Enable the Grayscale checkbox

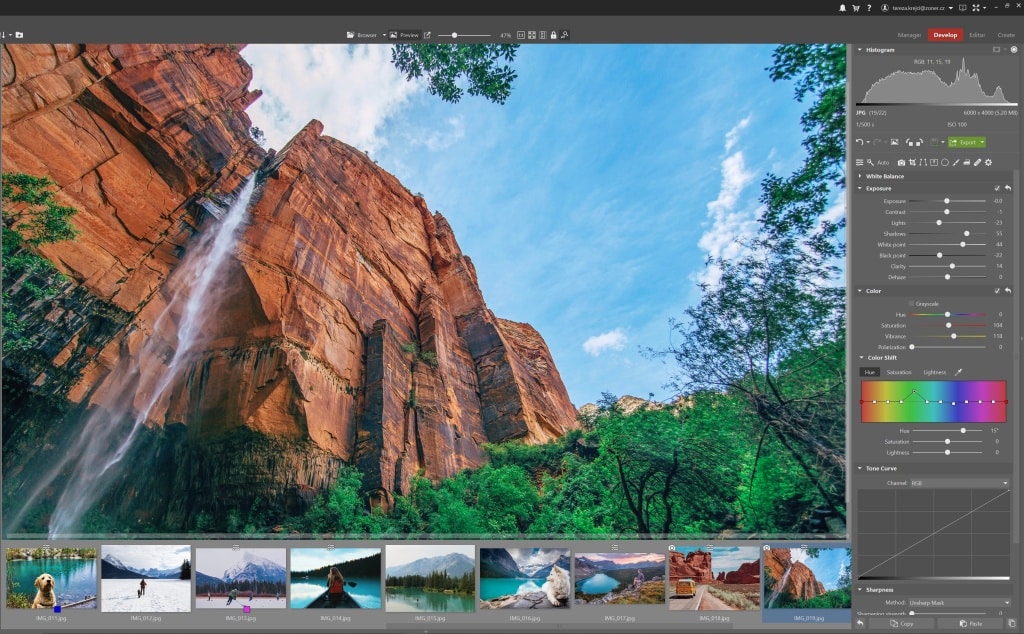(x=911, y=303)
